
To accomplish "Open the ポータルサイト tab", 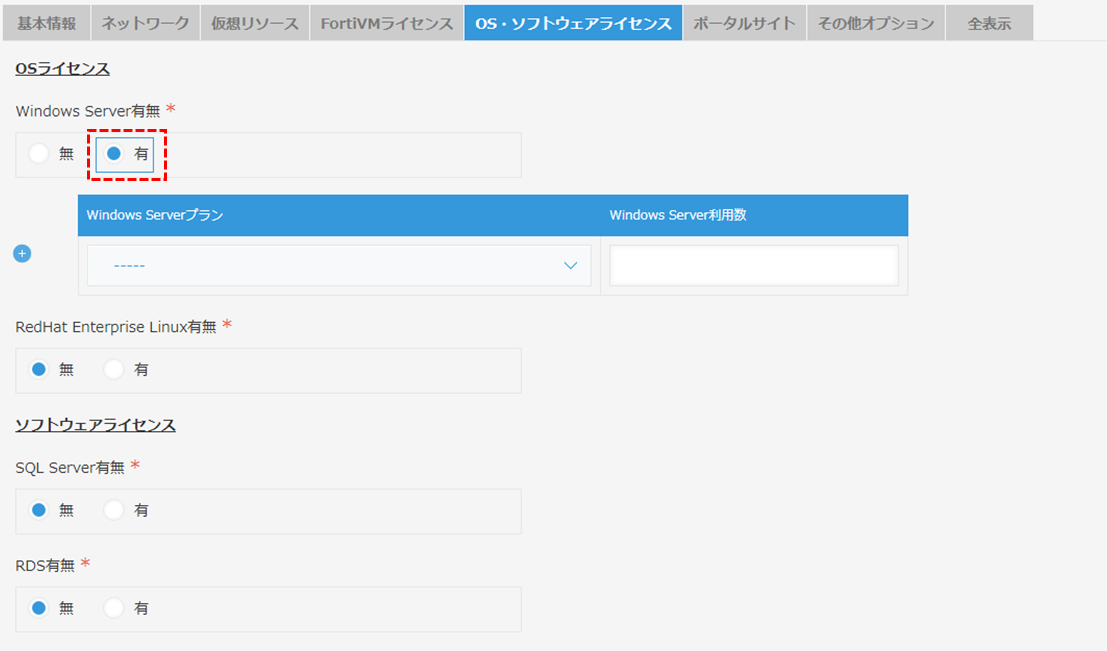I will pos(744,23).
